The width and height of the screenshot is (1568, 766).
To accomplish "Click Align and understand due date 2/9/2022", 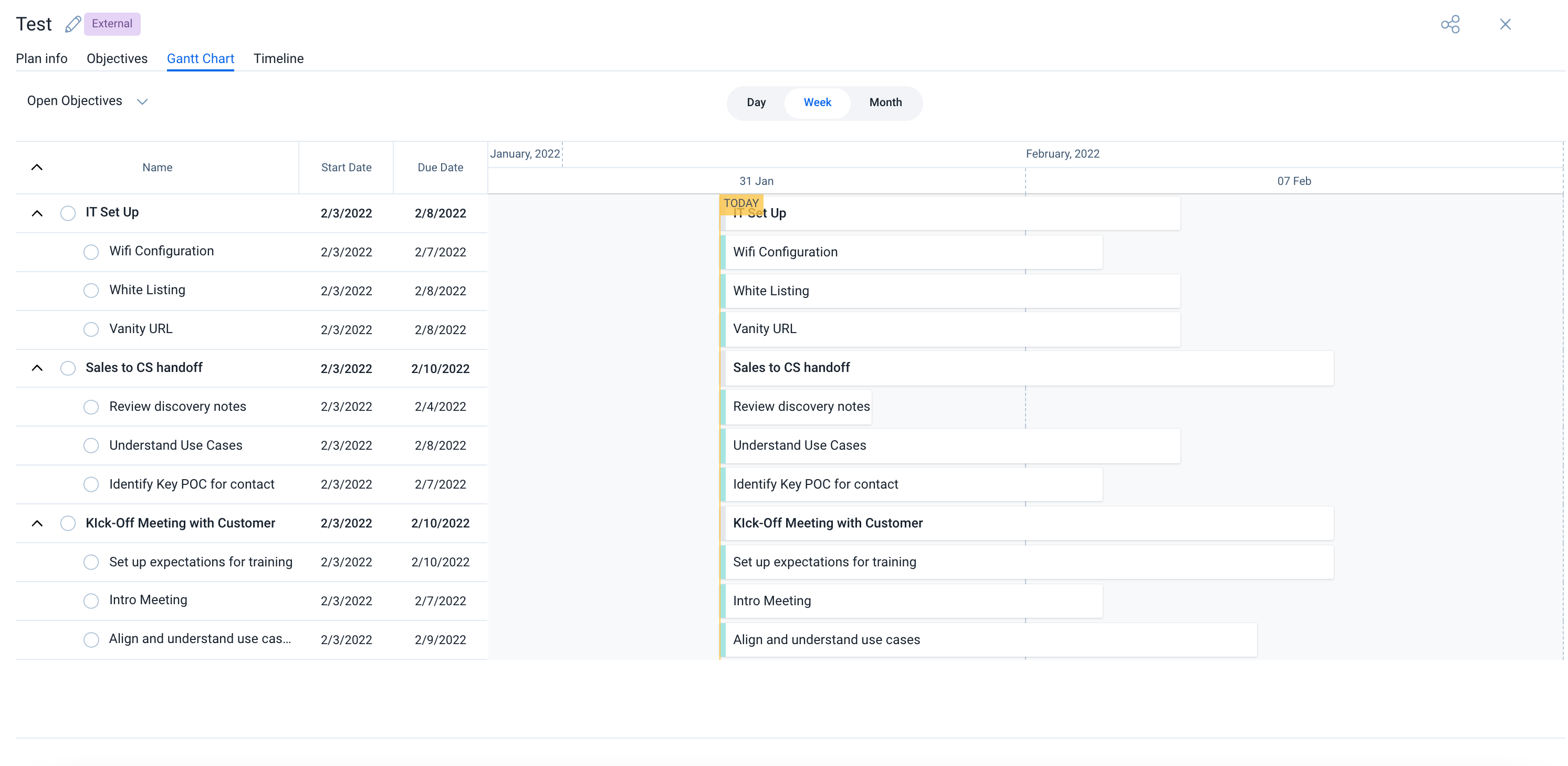I will point(440,640).
